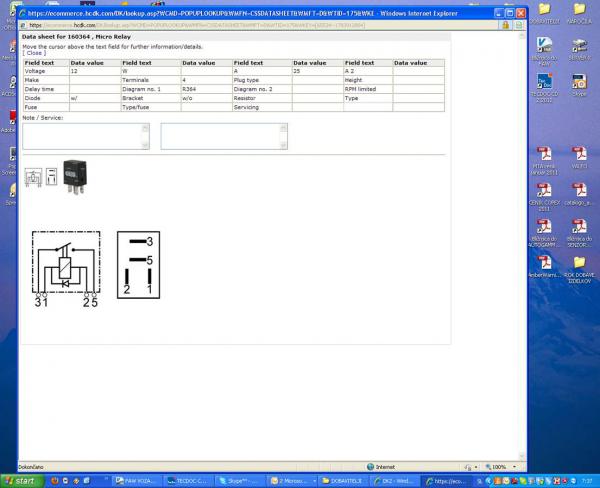Open the relay circuit diagram icon
The width and height of the screenshot is (600, 488).
(x=32, y=177)
